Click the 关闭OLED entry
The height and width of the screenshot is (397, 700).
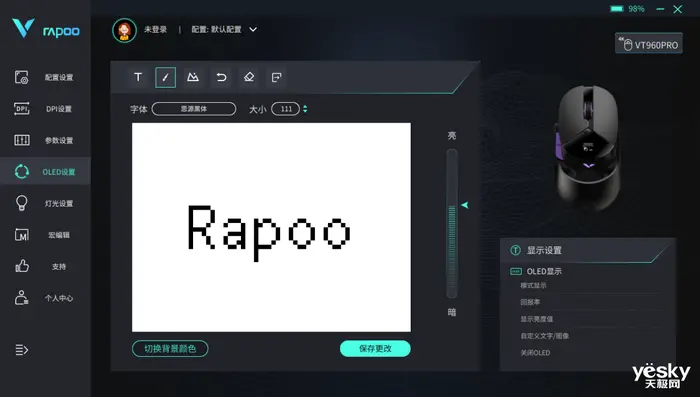535,353
